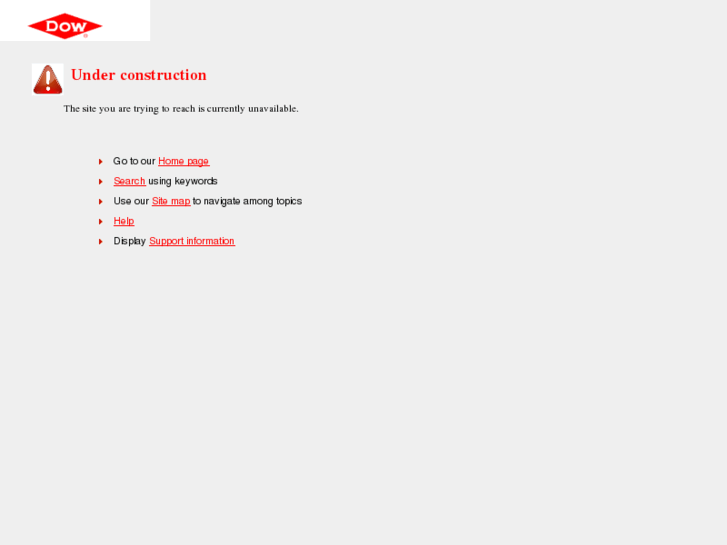Click the Under construction heading

click(139, 75)
